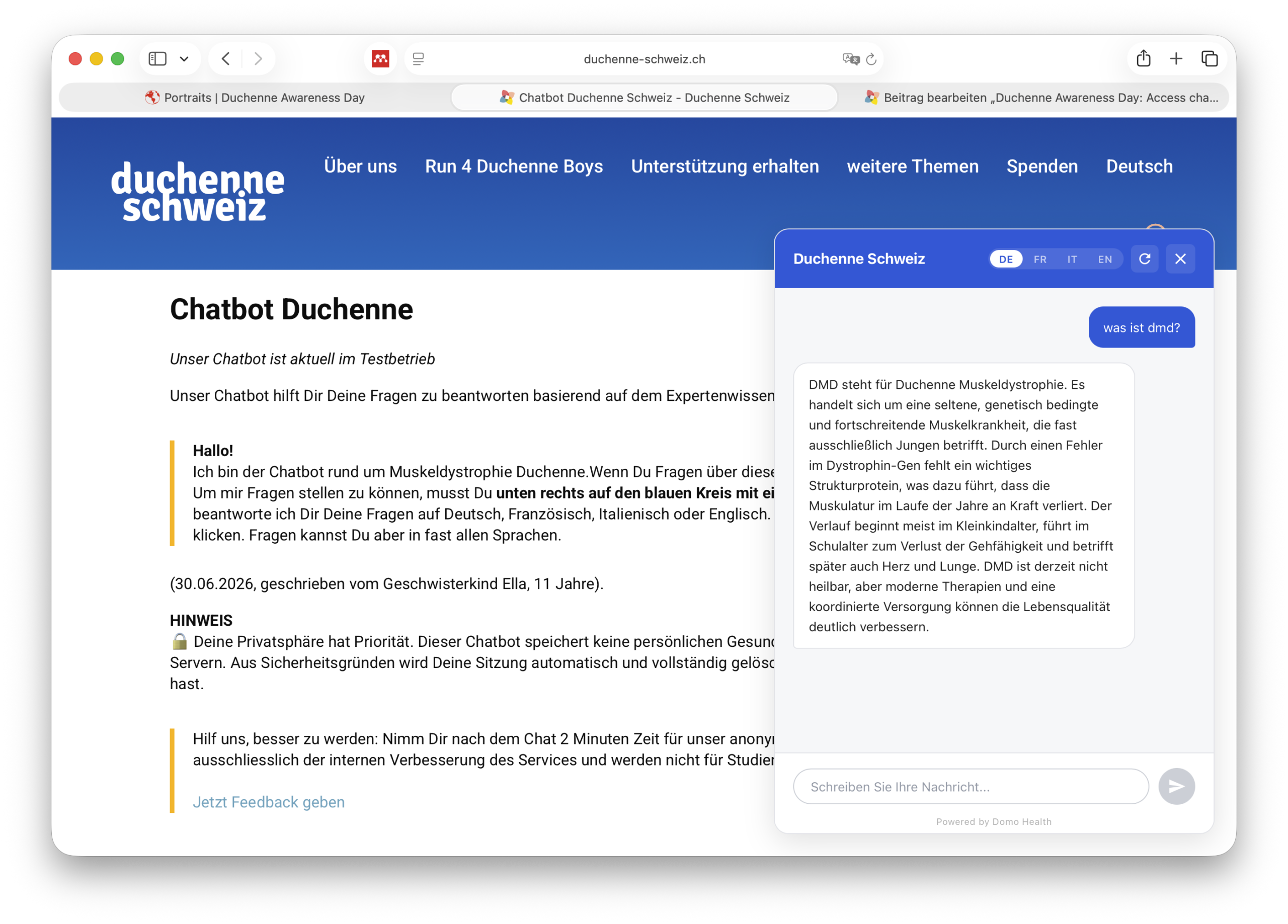
Task: Reload the page with the address bar refresh icon
Action: tap(872, 58)
